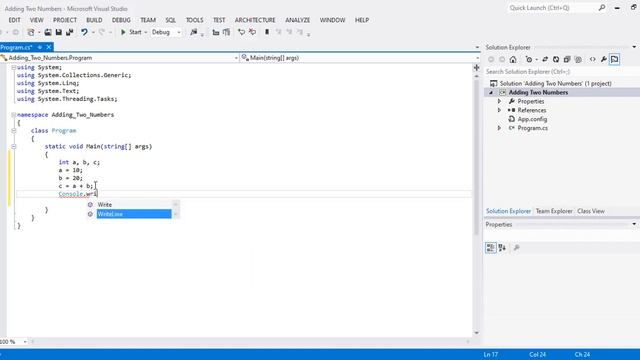Open the DEBUG menu
640x360 pixels.
click(121, 20)
